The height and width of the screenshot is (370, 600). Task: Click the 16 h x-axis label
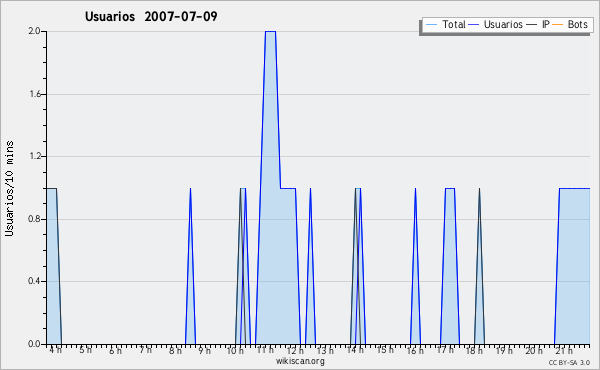(x=415, y=350)
